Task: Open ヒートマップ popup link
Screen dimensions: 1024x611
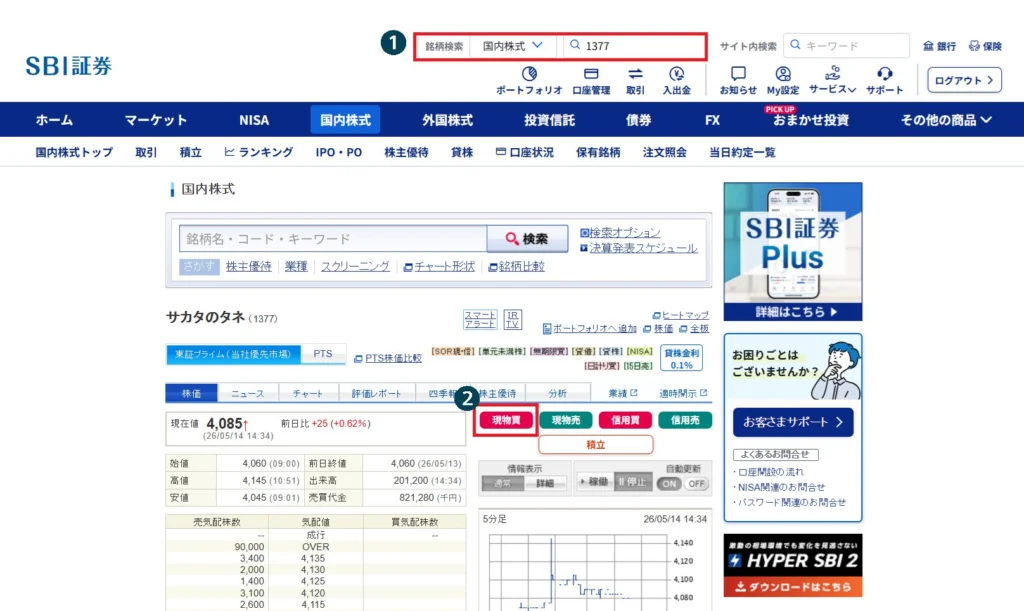Action: (680, 315)
